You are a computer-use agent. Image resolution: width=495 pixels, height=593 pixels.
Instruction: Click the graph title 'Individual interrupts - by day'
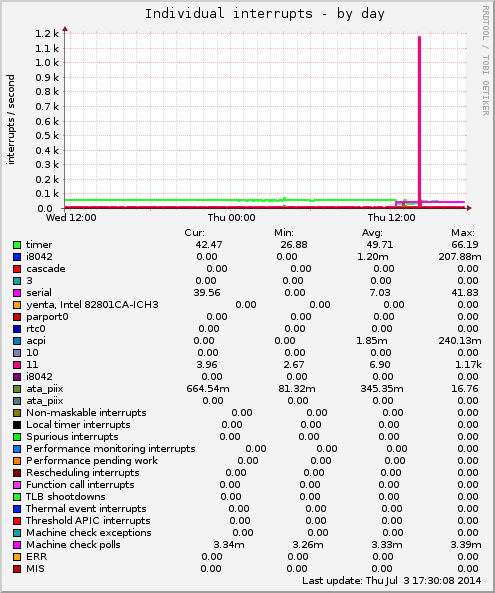click(x=265, y=14)
